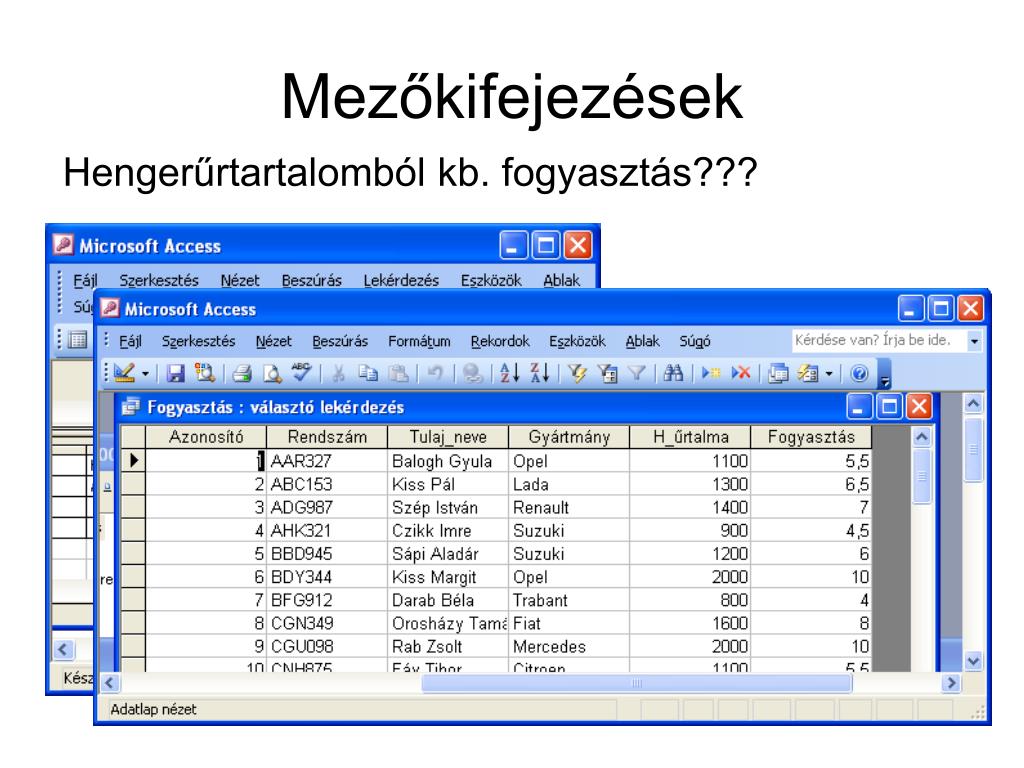
Task: Click the Azonosító column header
Action: pyautogui.click(x=206, y=437)
